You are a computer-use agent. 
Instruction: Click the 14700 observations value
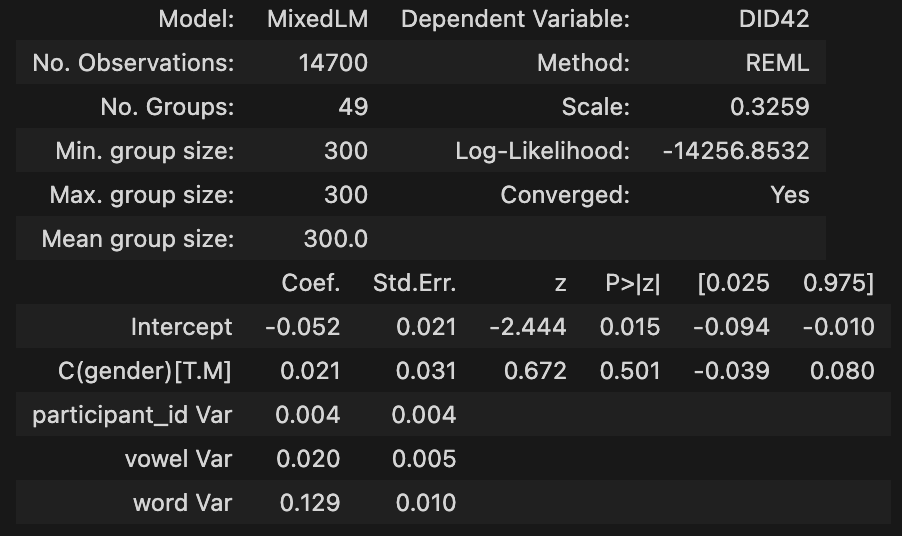333,63
